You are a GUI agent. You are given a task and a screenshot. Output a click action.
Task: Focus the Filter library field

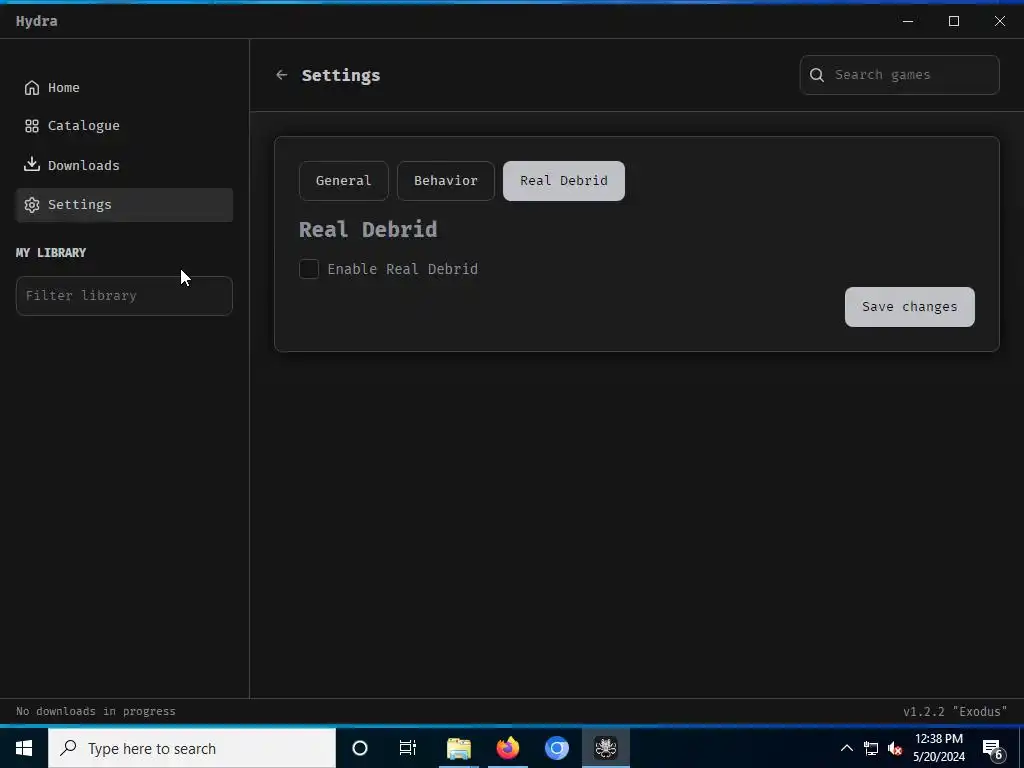click(124, 296)
